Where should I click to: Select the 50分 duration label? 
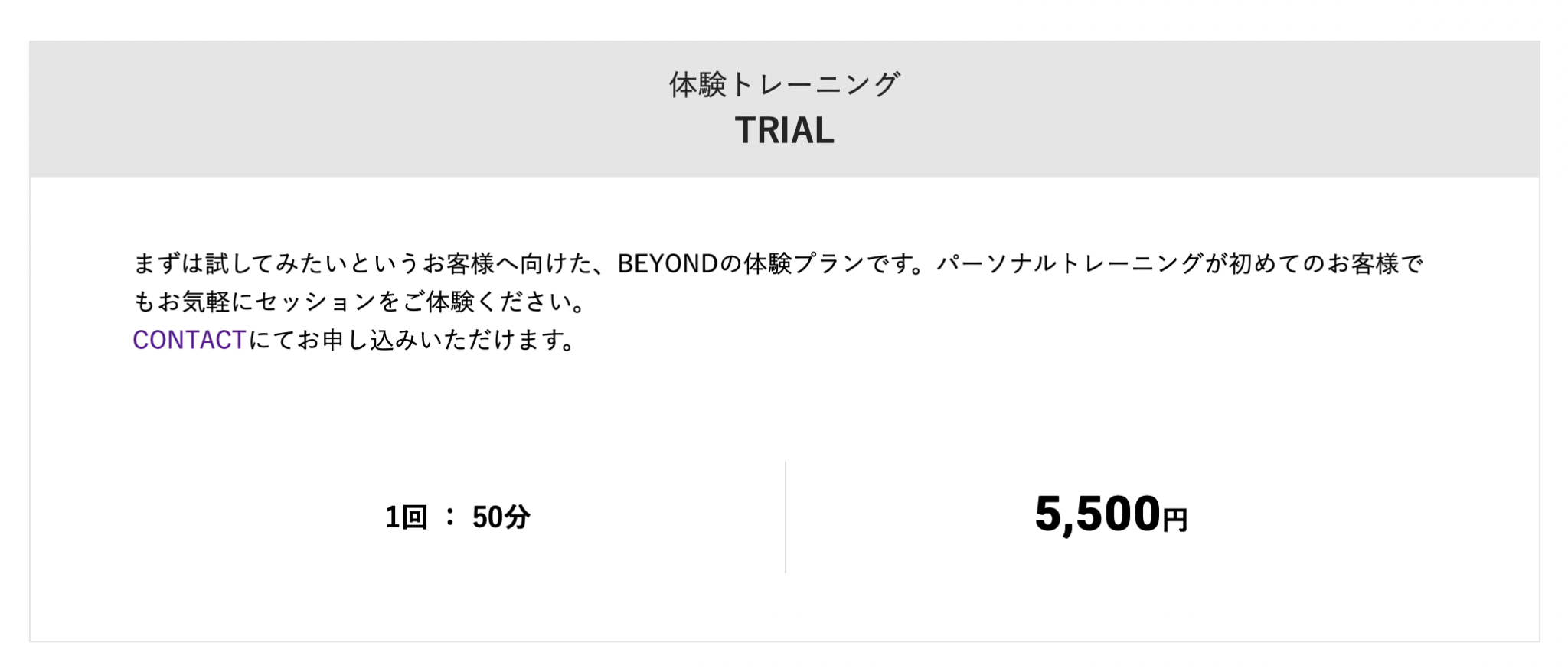click(x=501, y=517)
